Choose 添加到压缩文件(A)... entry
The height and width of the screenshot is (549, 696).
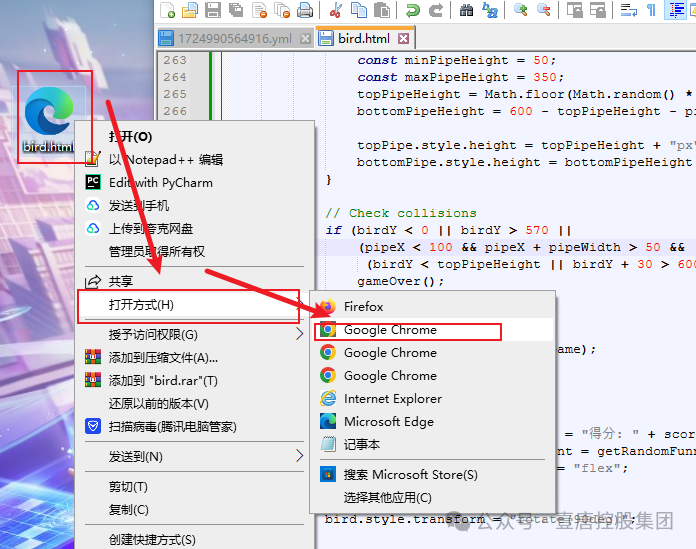(194, 357)
